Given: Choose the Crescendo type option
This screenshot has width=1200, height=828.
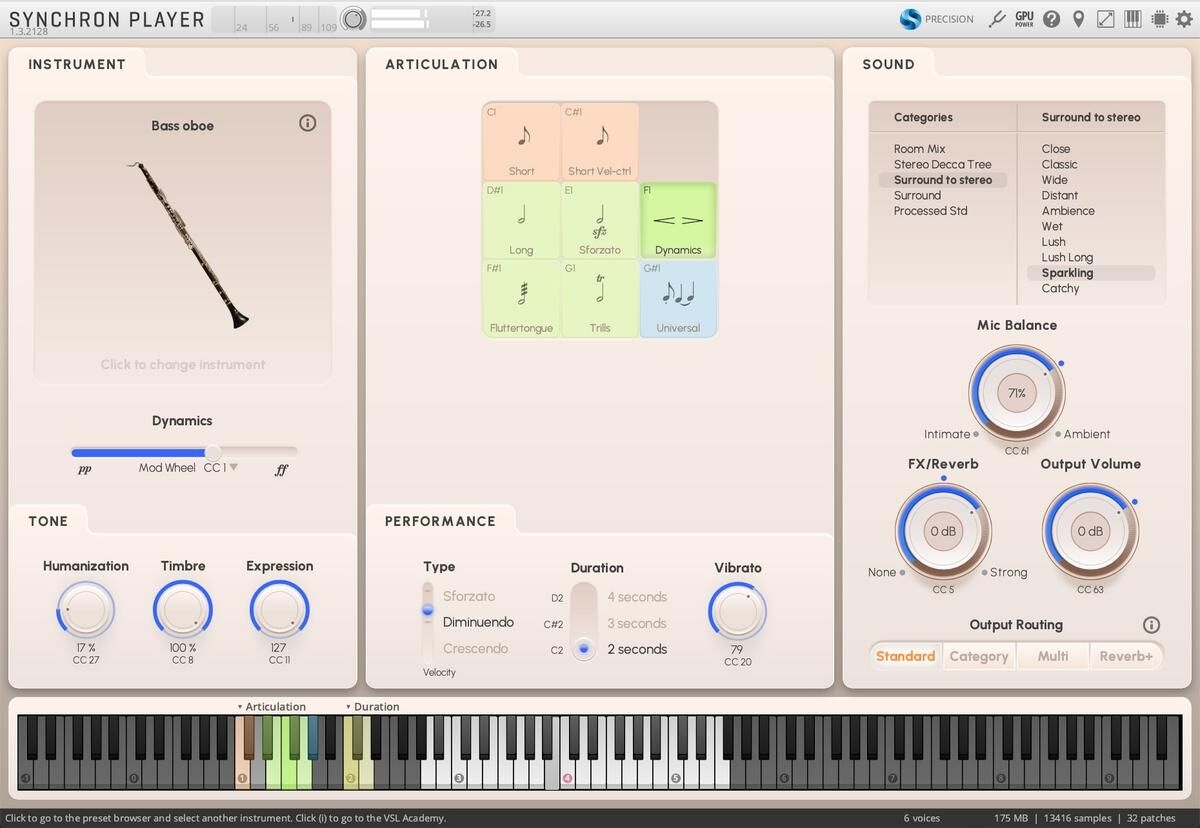Looking at the screenshot, I should 475,648.
